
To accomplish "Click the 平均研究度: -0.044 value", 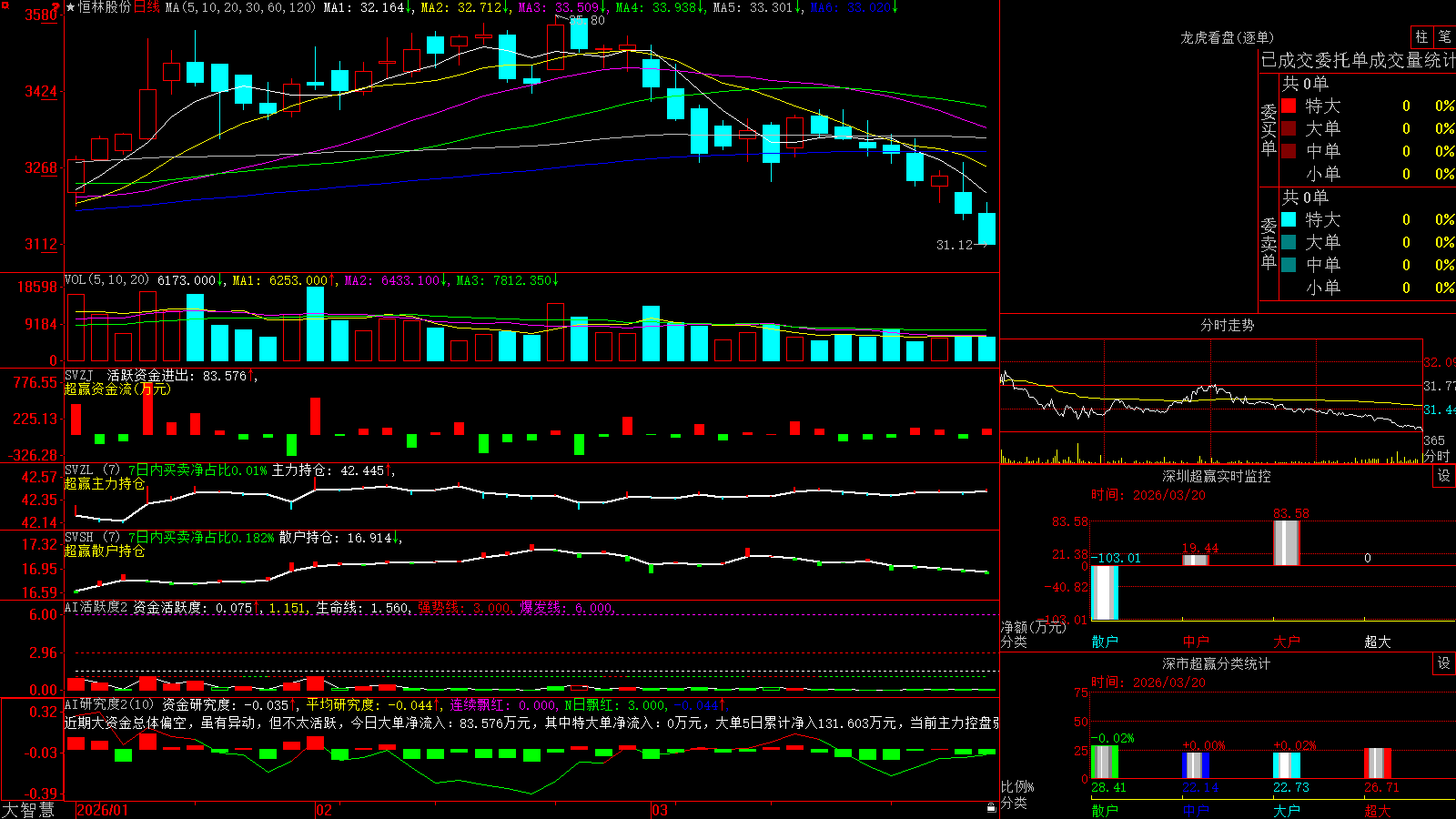I will pos(373,704).
